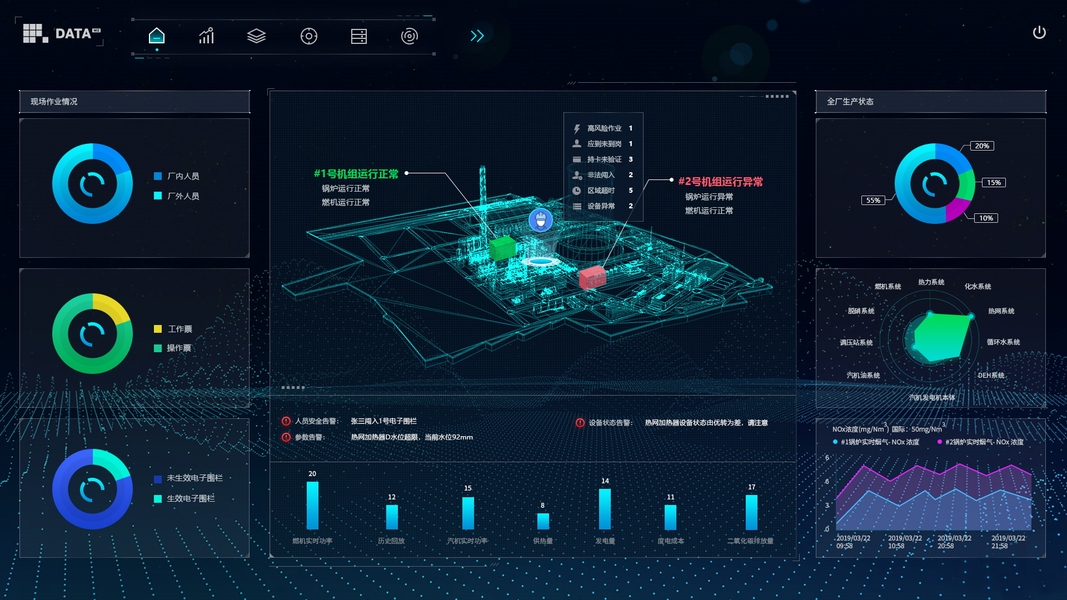Click the 历史回放 bar

[x=392, y=517]
